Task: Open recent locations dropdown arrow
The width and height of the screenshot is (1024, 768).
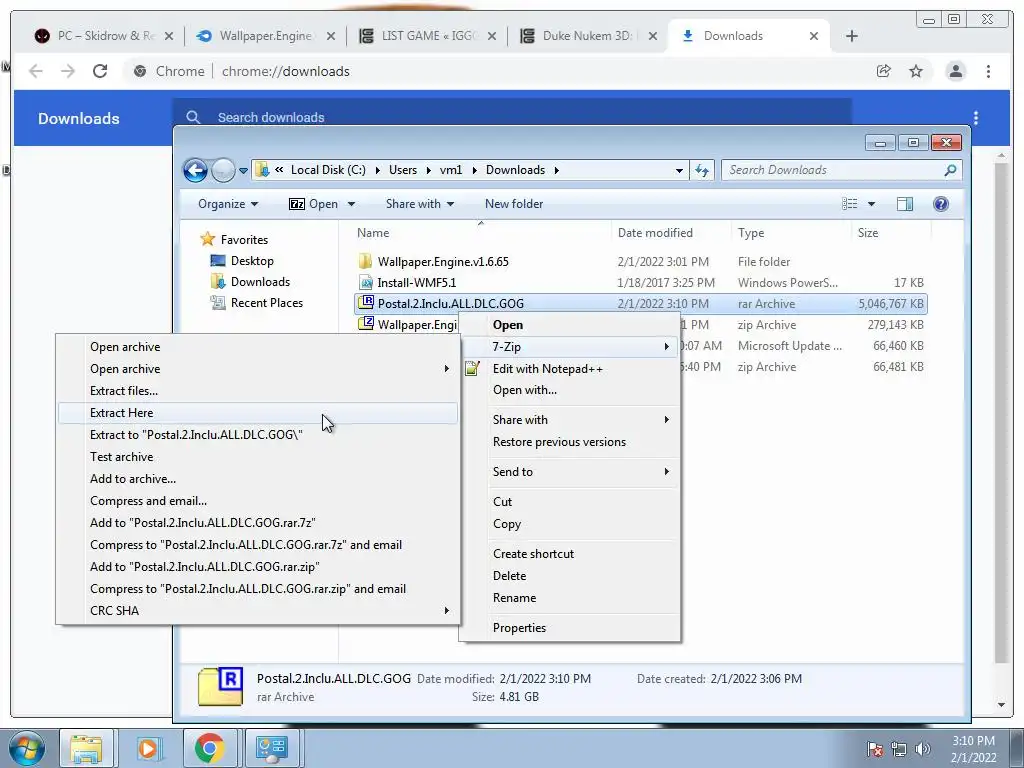Action: [243, 170]
